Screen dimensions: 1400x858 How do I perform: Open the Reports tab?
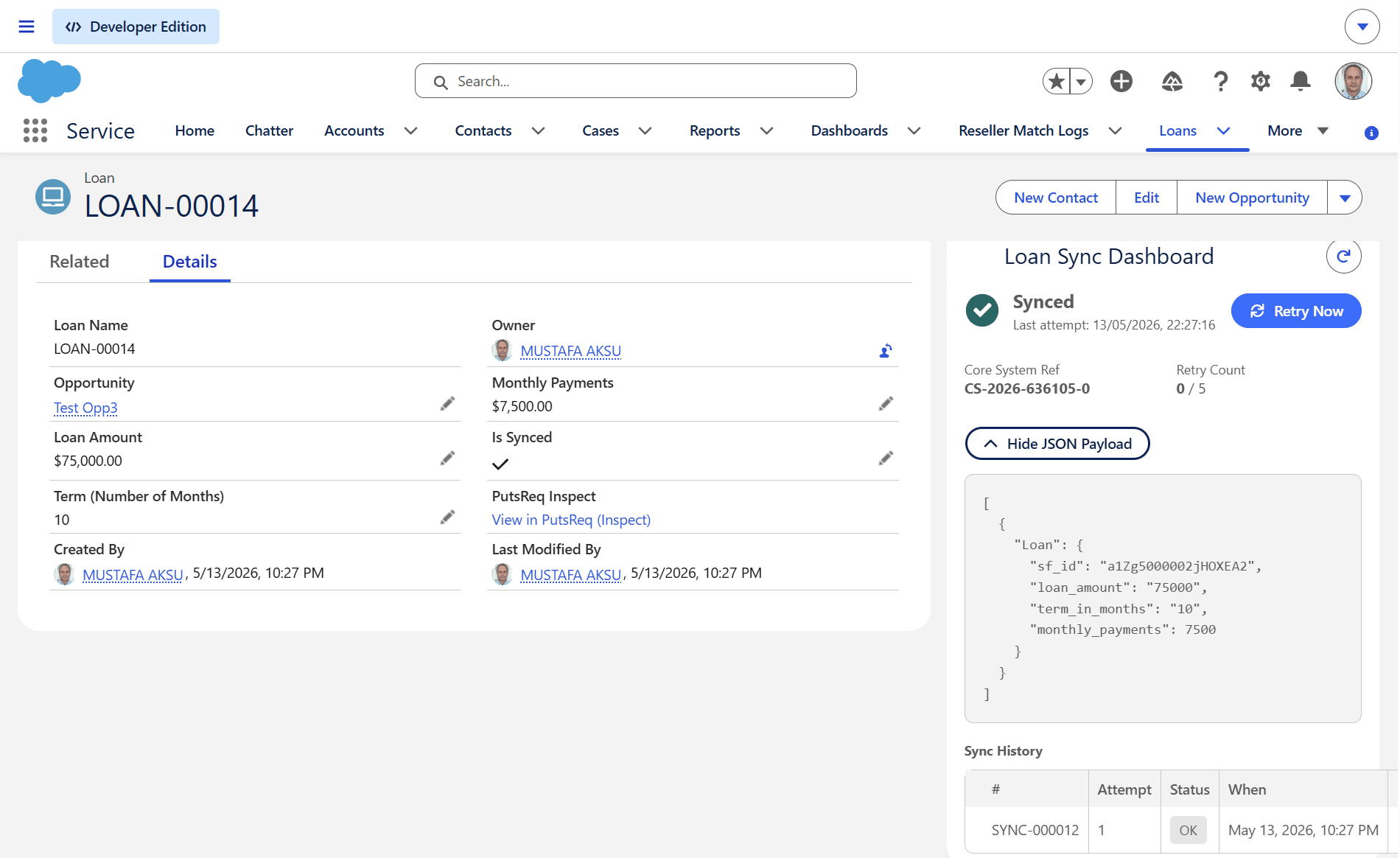coord(715,130)
